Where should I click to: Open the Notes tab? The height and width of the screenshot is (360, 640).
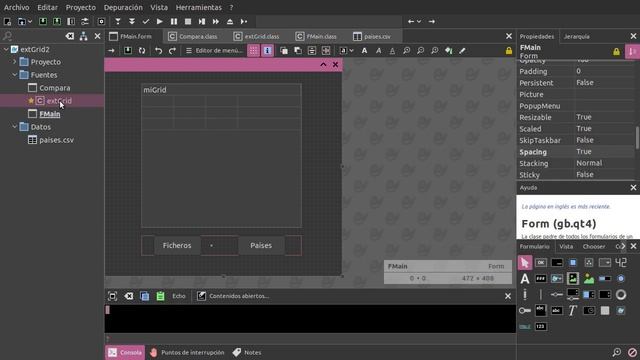pyautogui.click(x=247, y=352)
